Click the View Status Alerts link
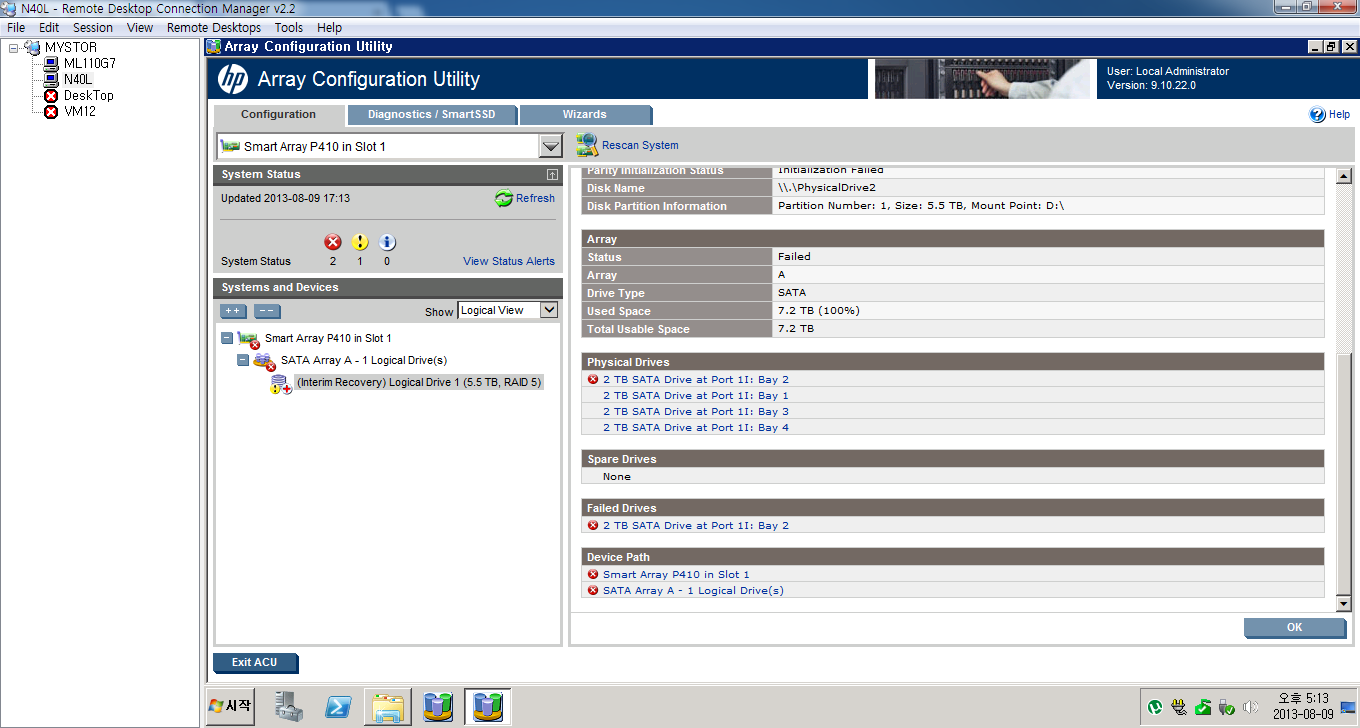The height and width of the screenshot is (728, 1360). 509,261
